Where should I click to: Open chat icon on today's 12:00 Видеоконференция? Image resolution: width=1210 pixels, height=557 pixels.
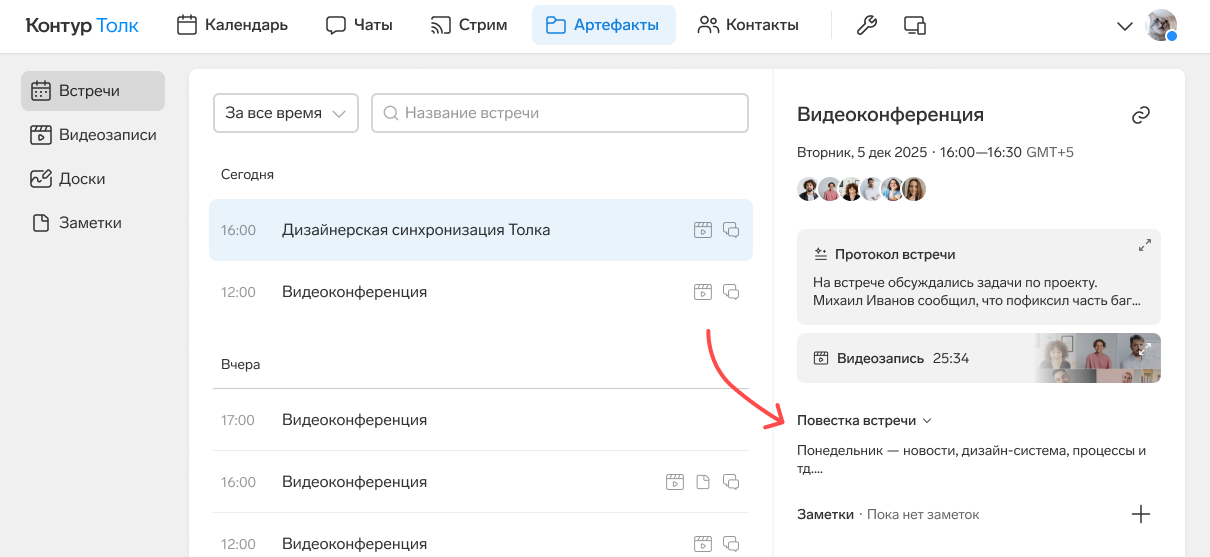(731, 292)
